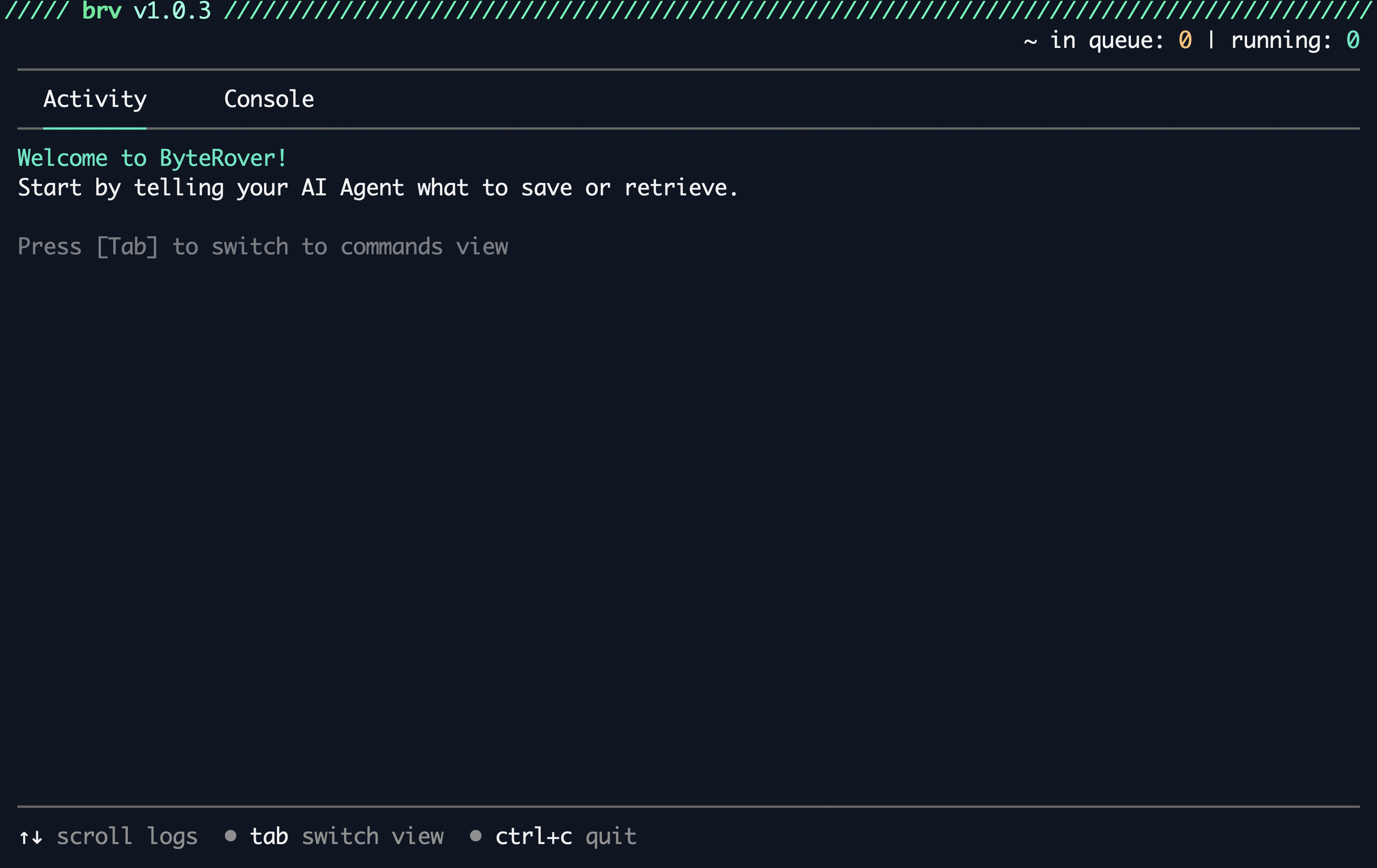Click the 'scroll logs' footer label
This screenshot has width=1377, height=868.
pyautogui.click(x=127, y=836)
